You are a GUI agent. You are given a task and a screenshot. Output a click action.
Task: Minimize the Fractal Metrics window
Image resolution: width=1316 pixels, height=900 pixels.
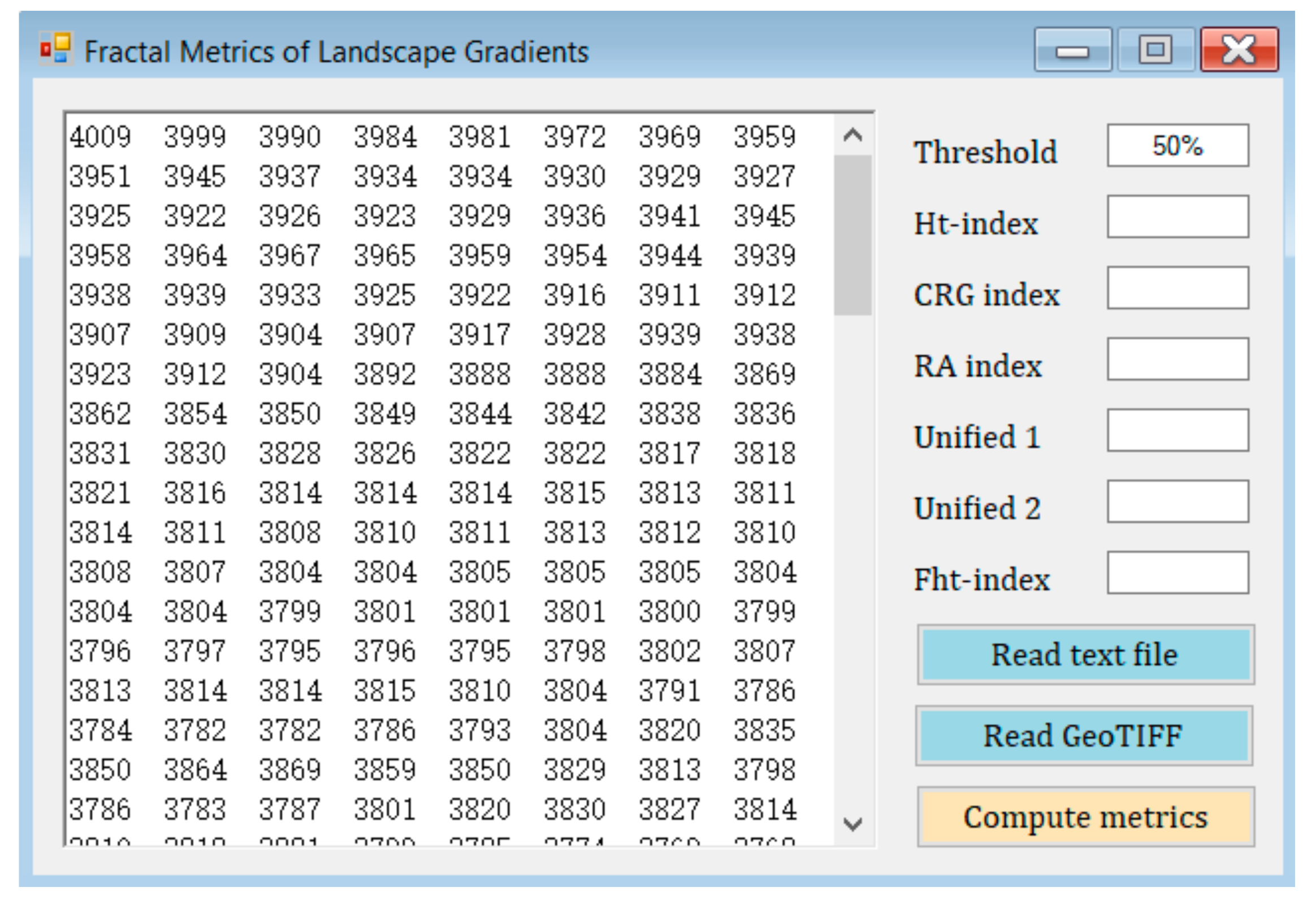tap(1072, 50)
